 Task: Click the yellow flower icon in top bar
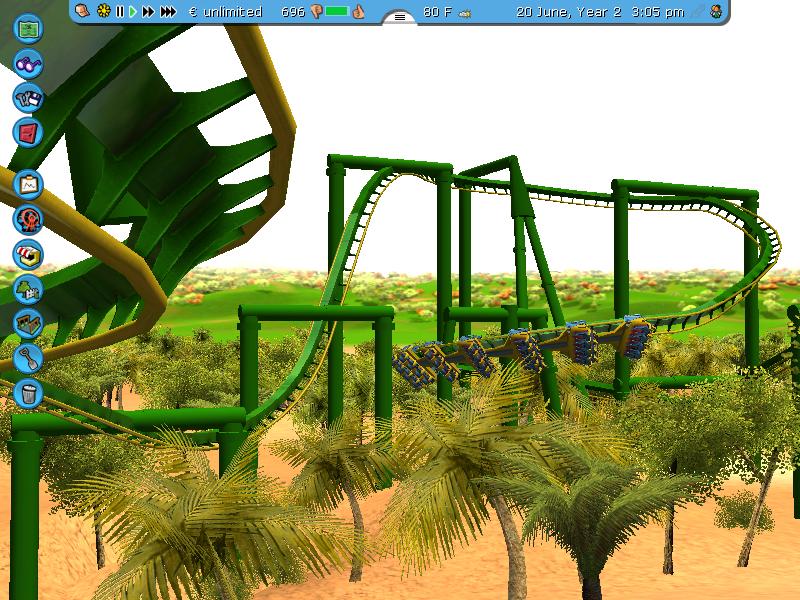[x=104, y=11]
